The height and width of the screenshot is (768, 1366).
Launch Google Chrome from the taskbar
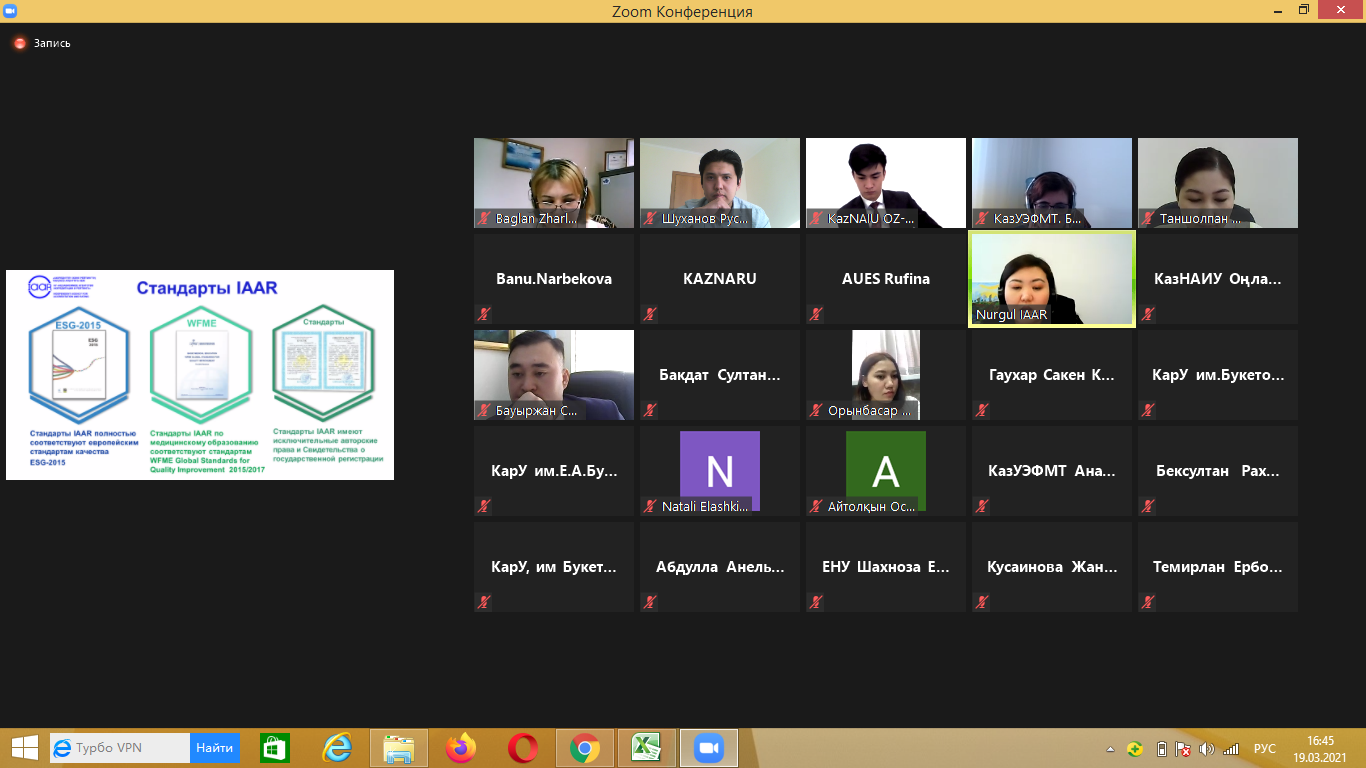(585, 748)
